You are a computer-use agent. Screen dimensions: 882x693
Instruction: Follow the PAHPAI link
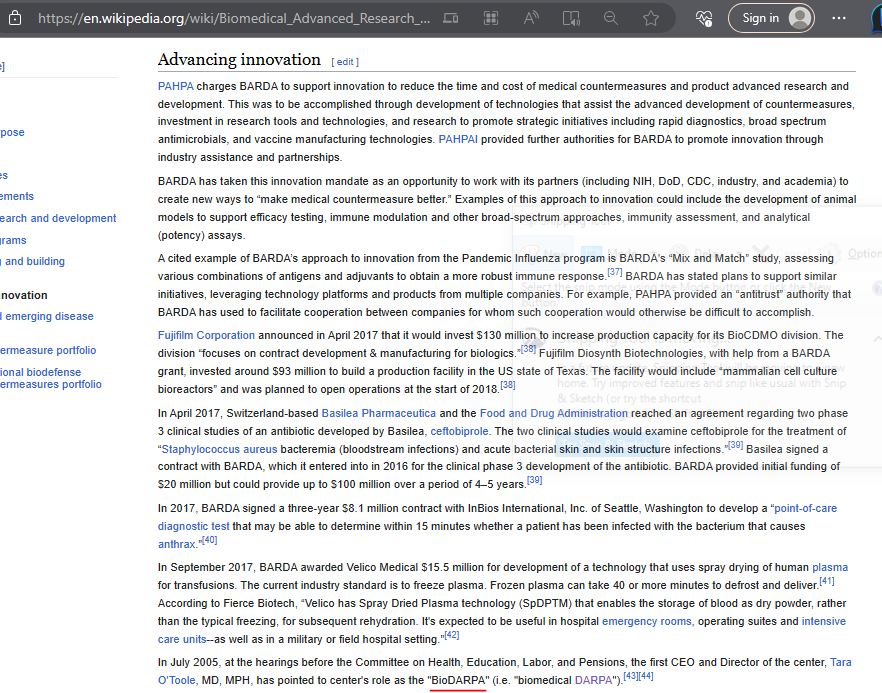[x=458, y=139]
